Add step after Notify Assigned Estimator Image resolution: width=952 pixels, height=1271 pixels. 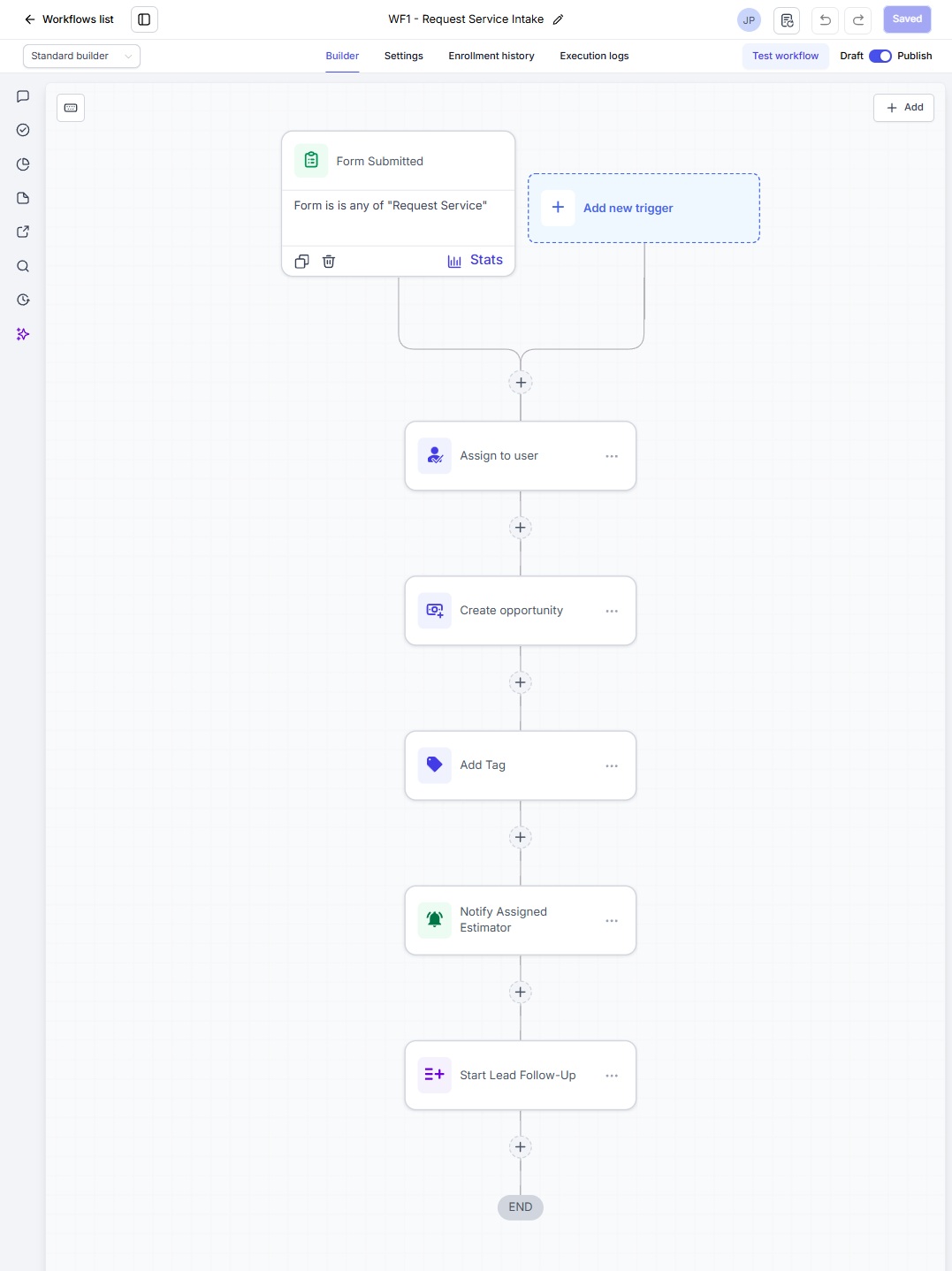click(x=521, y=992)
